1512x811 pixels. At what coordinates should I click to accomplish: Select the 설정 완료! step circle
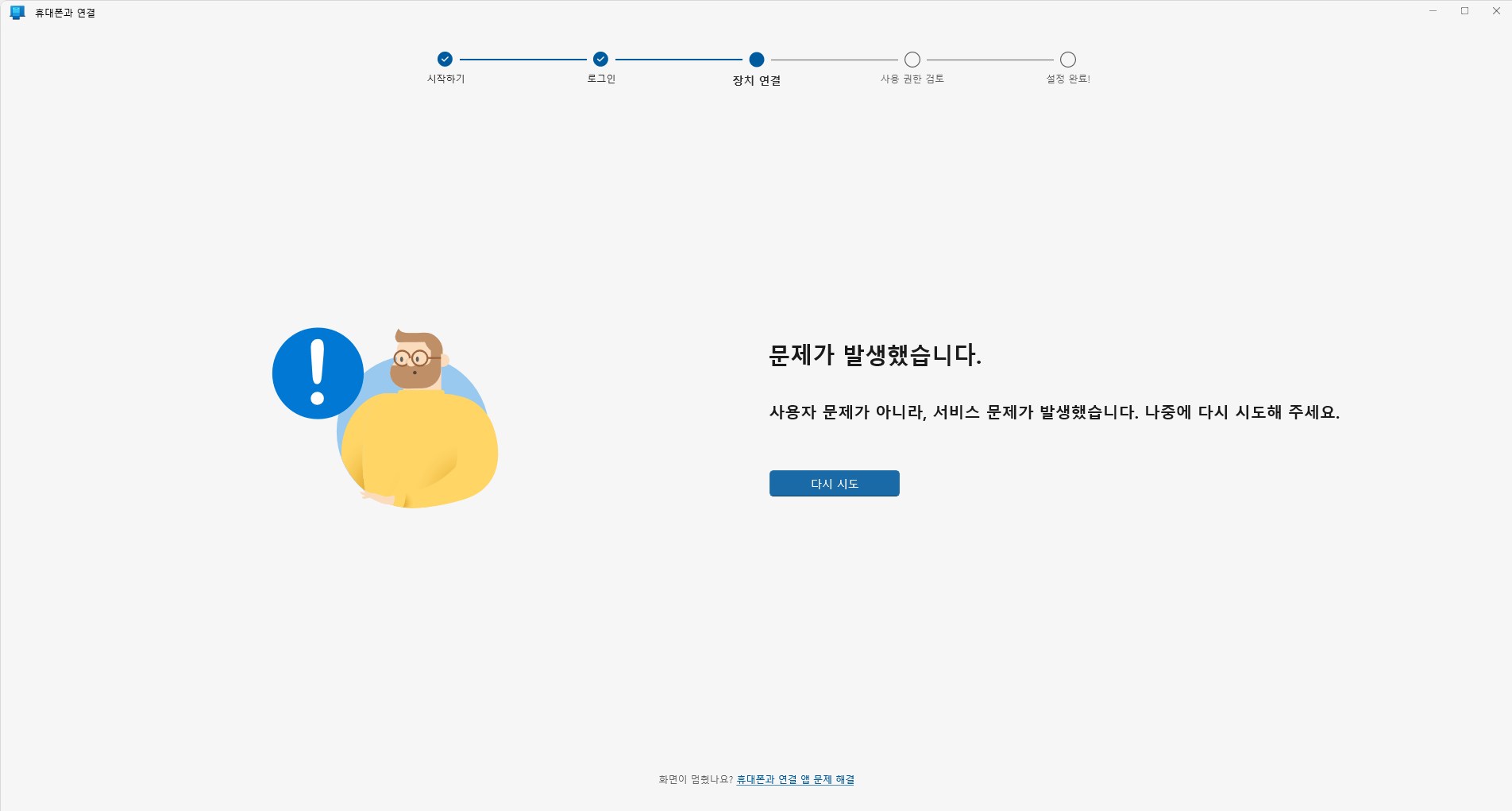[x=1067, y=59]
